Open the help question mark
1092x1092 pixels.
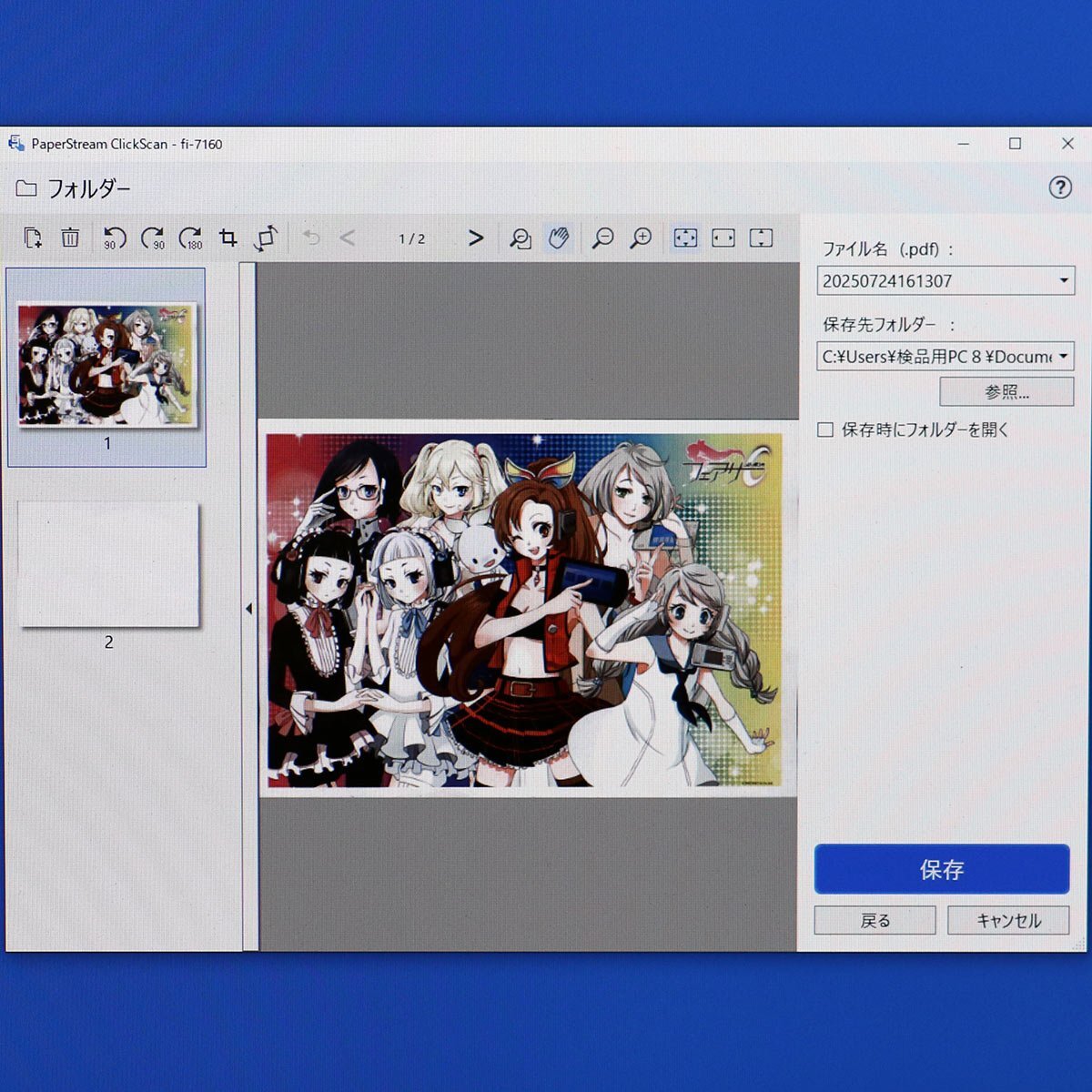coord(1060,187)
